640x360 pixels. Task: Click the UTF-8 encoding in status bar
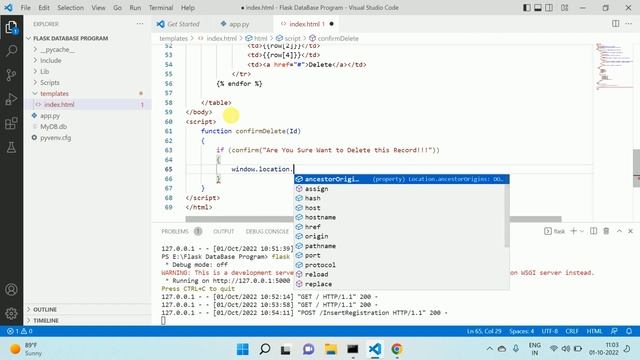(549, 331)
